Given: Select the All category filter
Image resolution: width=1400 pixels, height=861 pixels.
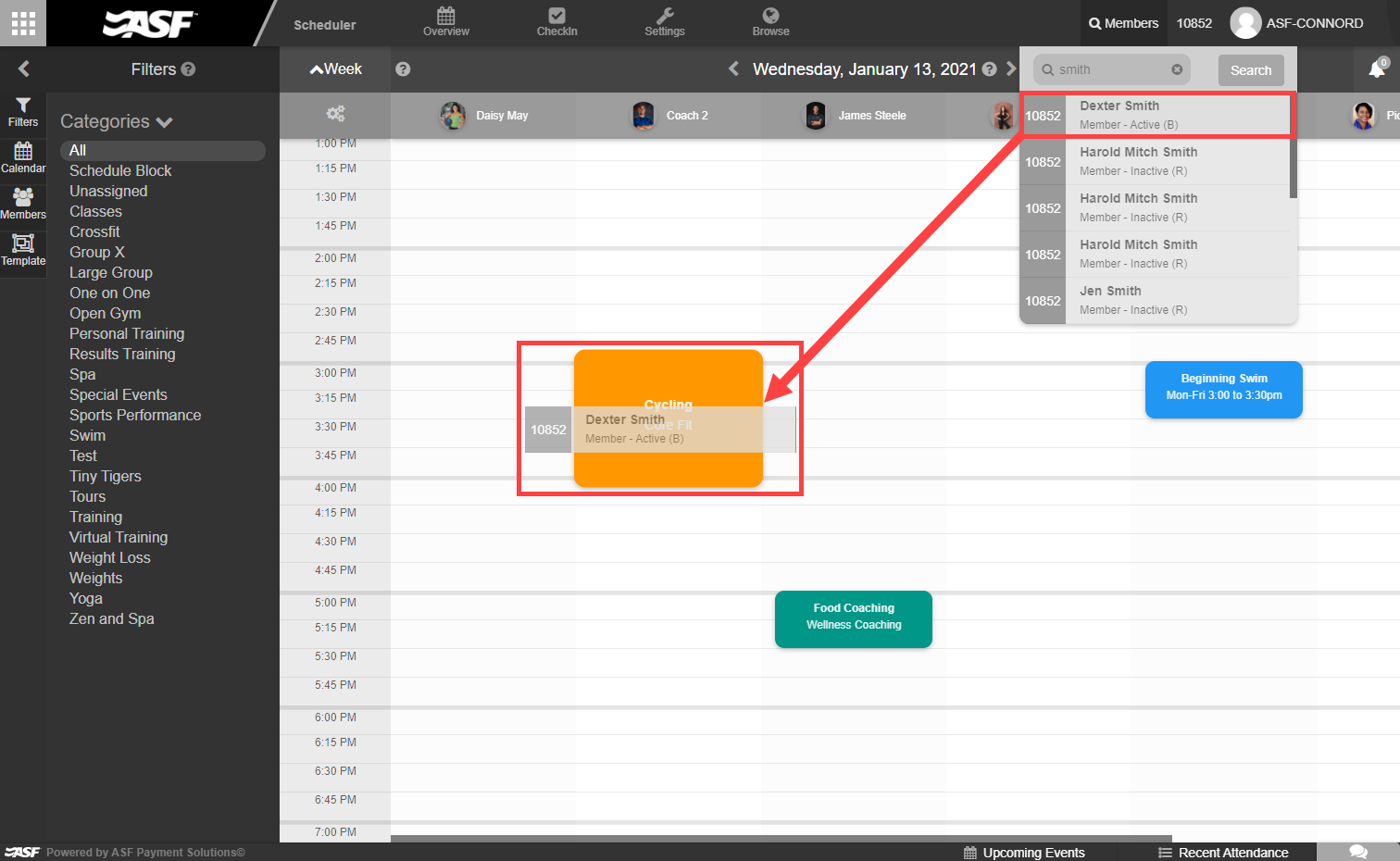Looking at the screenshot, I should (163, 150).
